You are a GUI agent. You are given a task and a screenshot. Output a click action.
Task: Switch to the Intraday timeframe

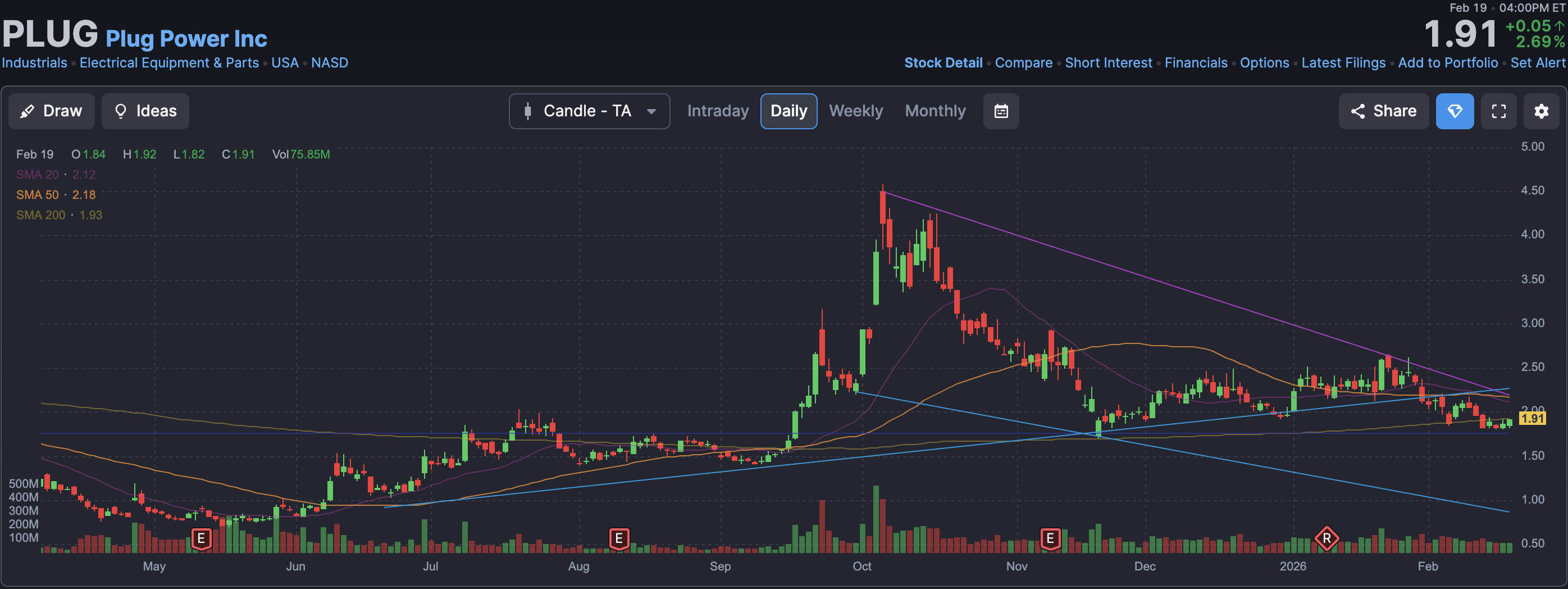[x=718, y=111]
